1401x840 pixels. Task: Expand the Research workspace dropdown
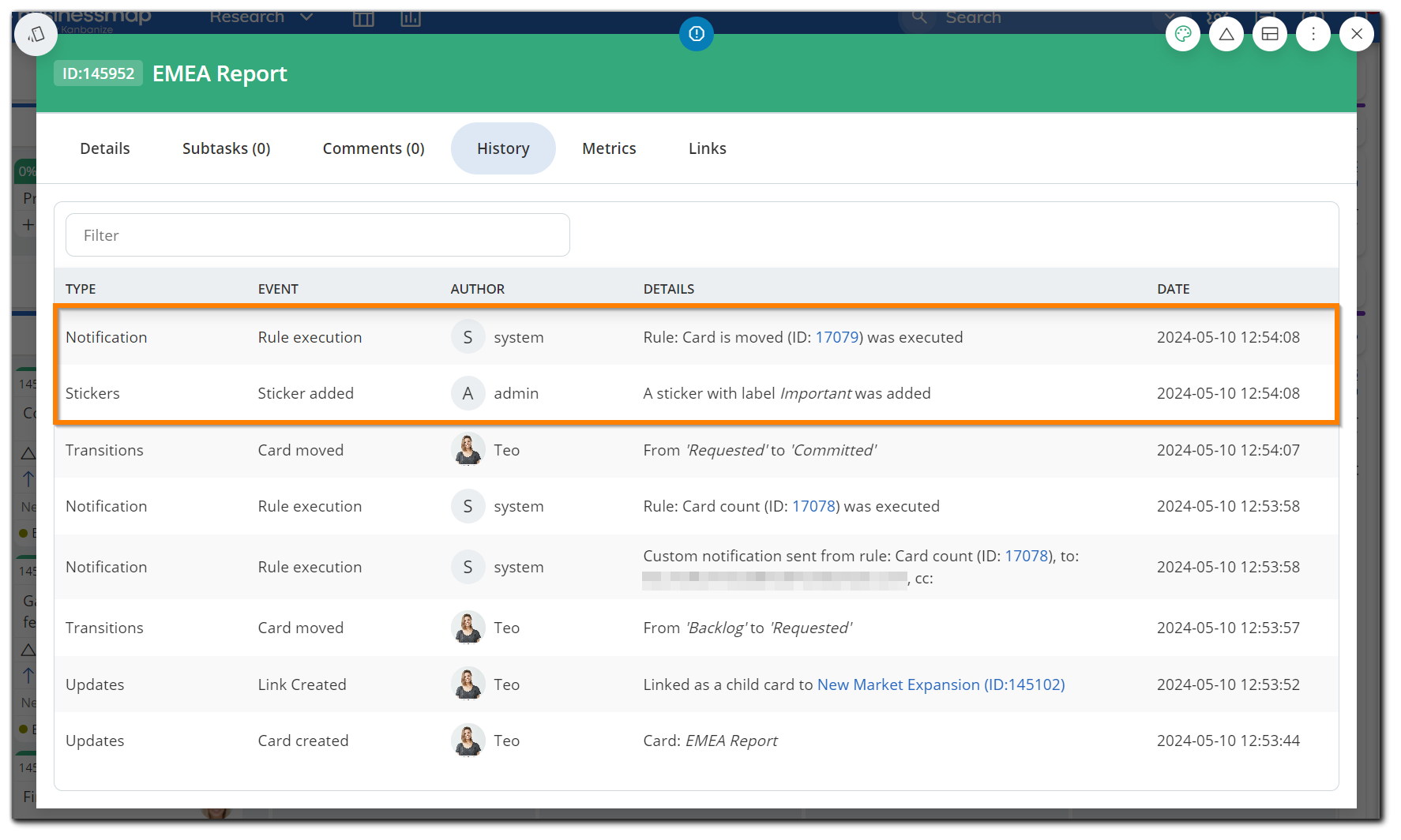pos(306,17)
